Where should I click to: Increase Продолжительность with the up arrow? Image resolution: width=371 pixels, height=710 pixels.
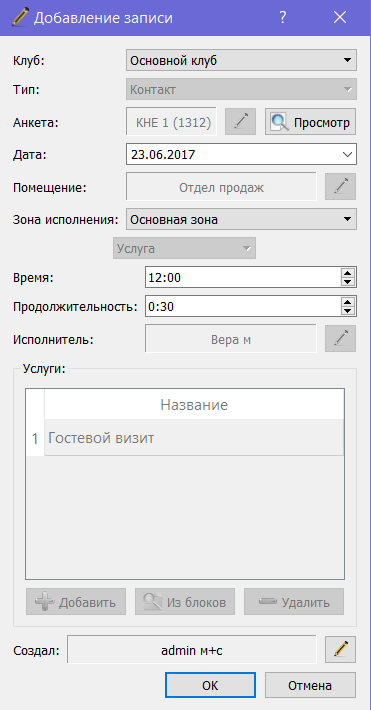pos(347,302)
